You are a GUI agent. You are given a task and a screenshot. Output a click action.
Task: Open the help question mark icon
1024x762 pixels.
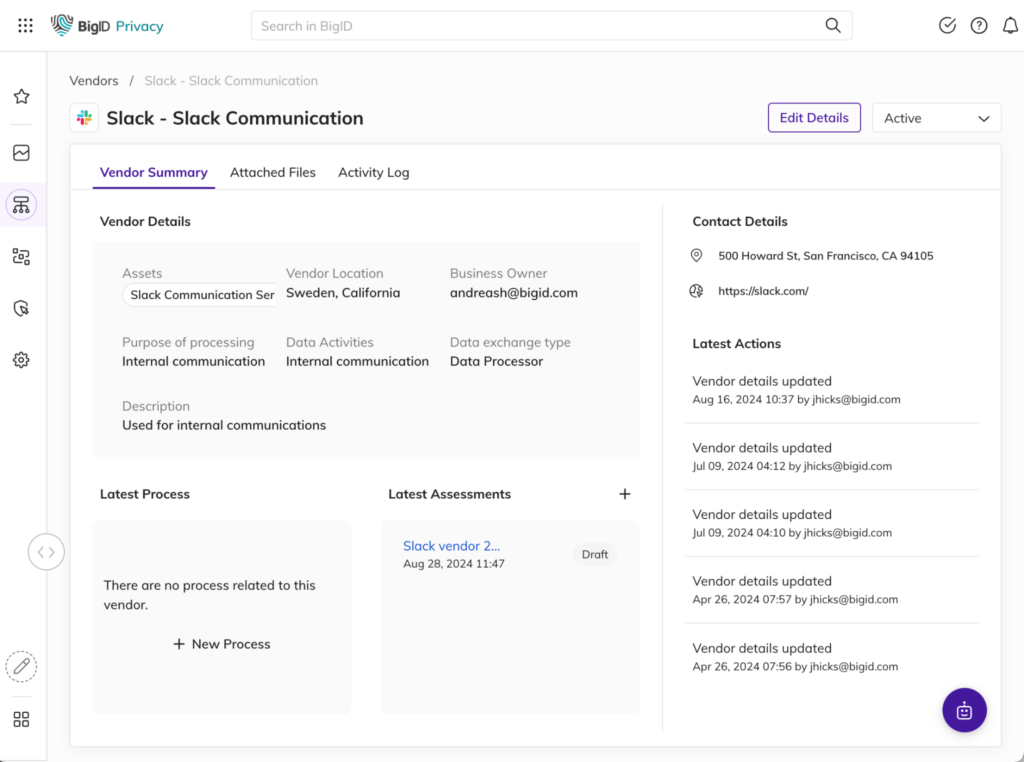[979, 26]
